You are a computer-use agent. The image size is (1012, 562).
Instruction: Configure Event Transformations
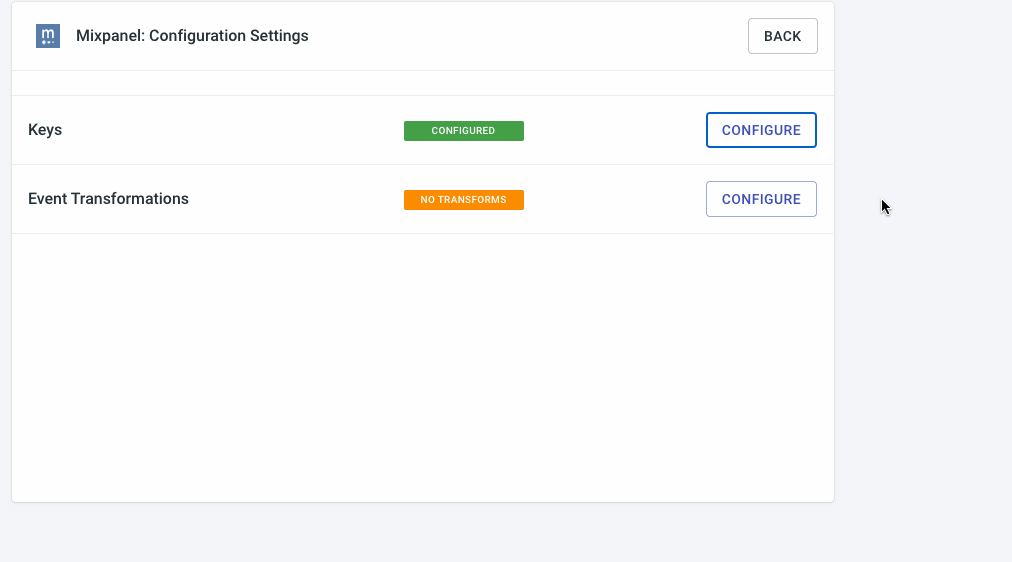point(761,199)
